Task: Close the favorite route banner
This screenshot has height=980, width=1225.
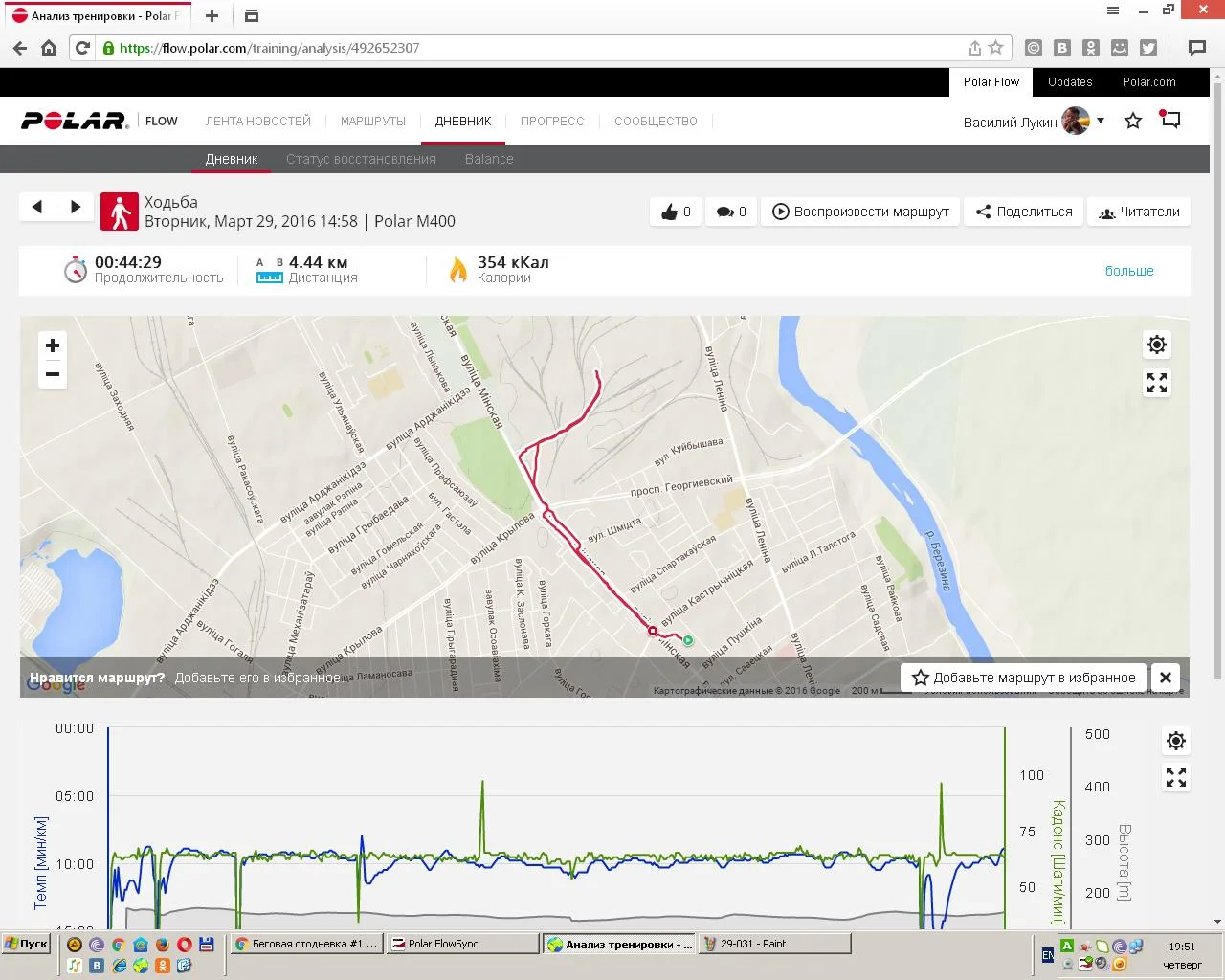Action: point(1166,678)
